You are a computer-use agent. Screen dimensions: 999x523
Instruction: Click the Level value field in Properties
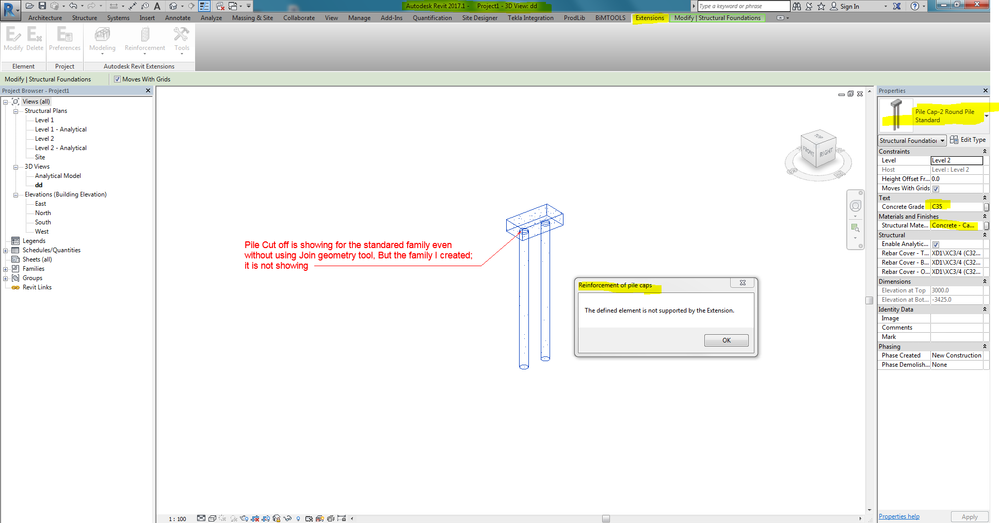[x=956, y=161]
